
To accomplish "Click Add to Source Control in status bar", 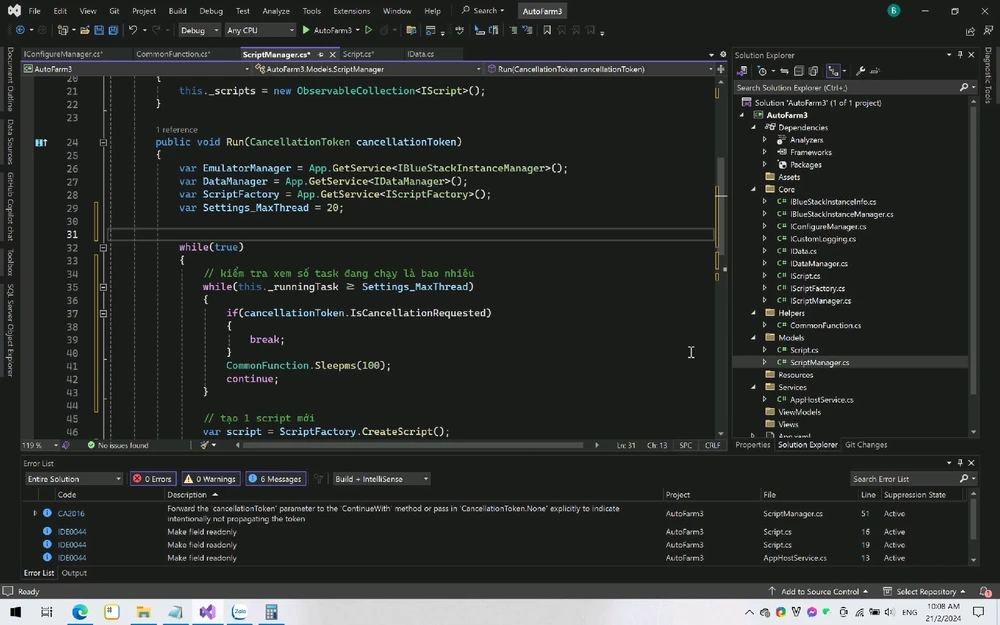I will pyautogui.click(x=819, y=591).
